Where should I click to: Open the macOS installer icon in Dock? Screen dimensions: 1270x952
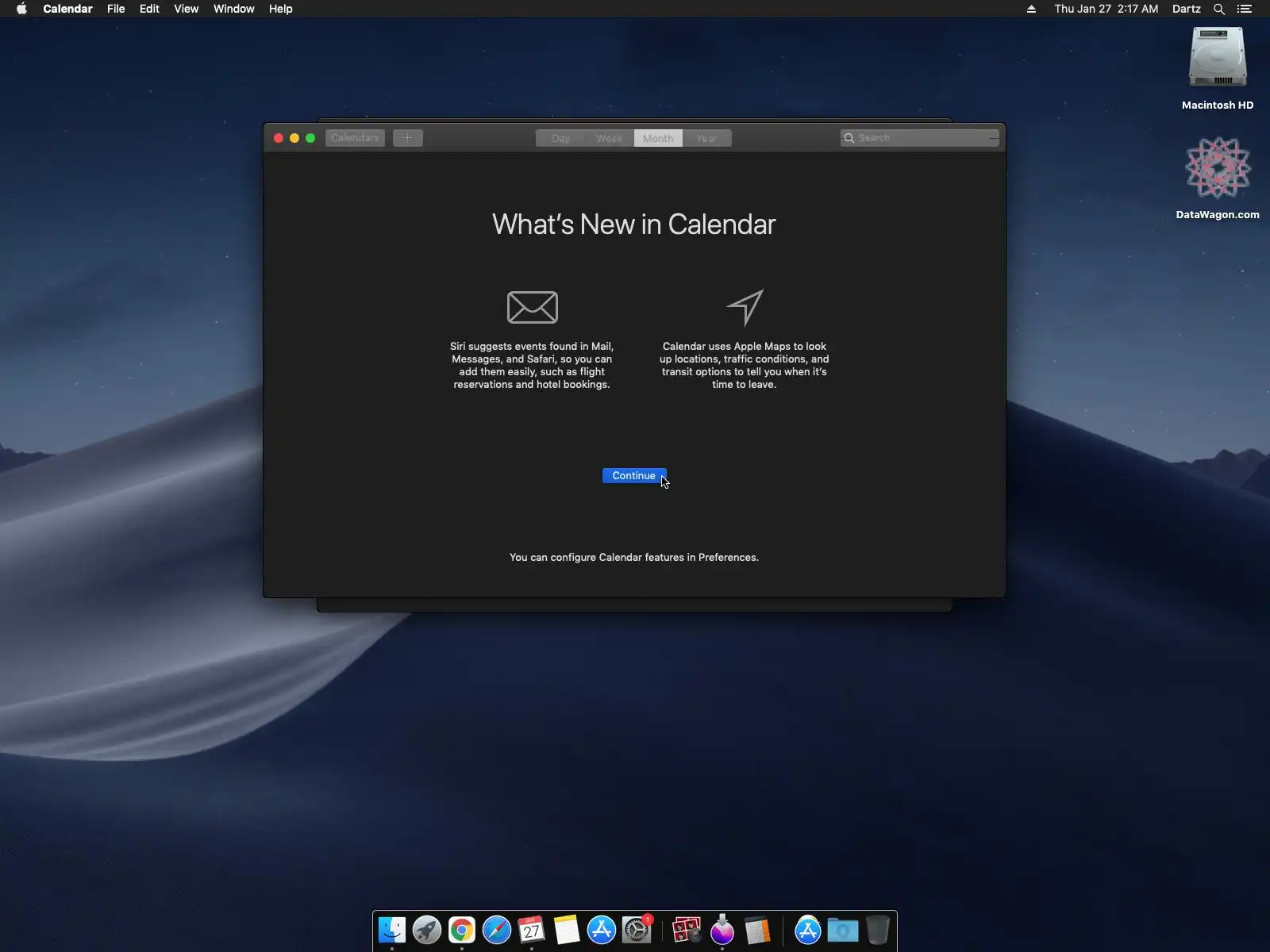722,930
